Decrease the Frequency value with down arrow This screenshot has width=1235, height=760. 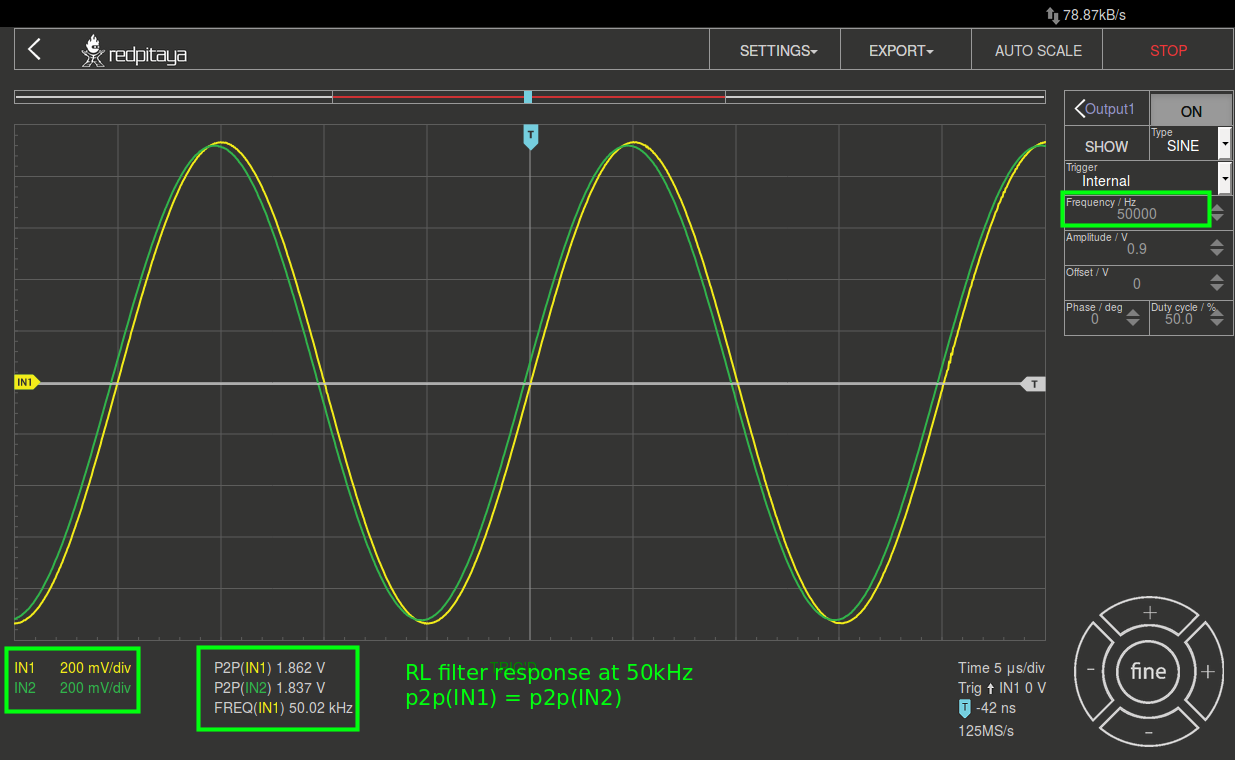1217,217
